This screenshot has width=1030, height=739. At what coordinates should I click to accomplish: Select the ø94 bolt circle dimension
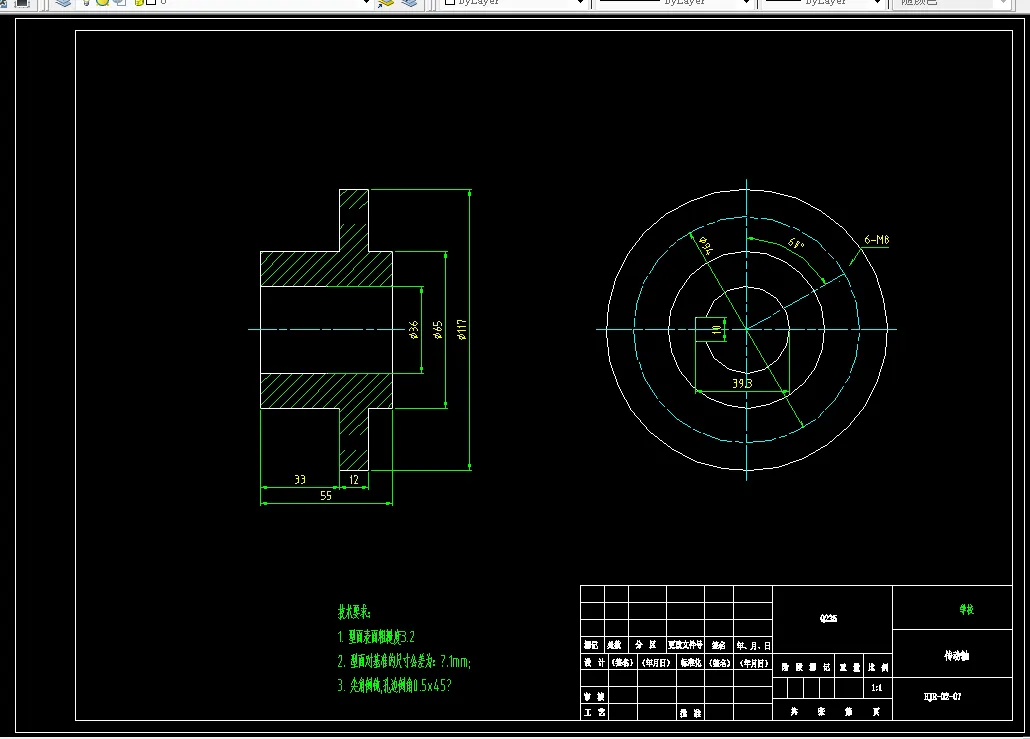pos(705,246)
